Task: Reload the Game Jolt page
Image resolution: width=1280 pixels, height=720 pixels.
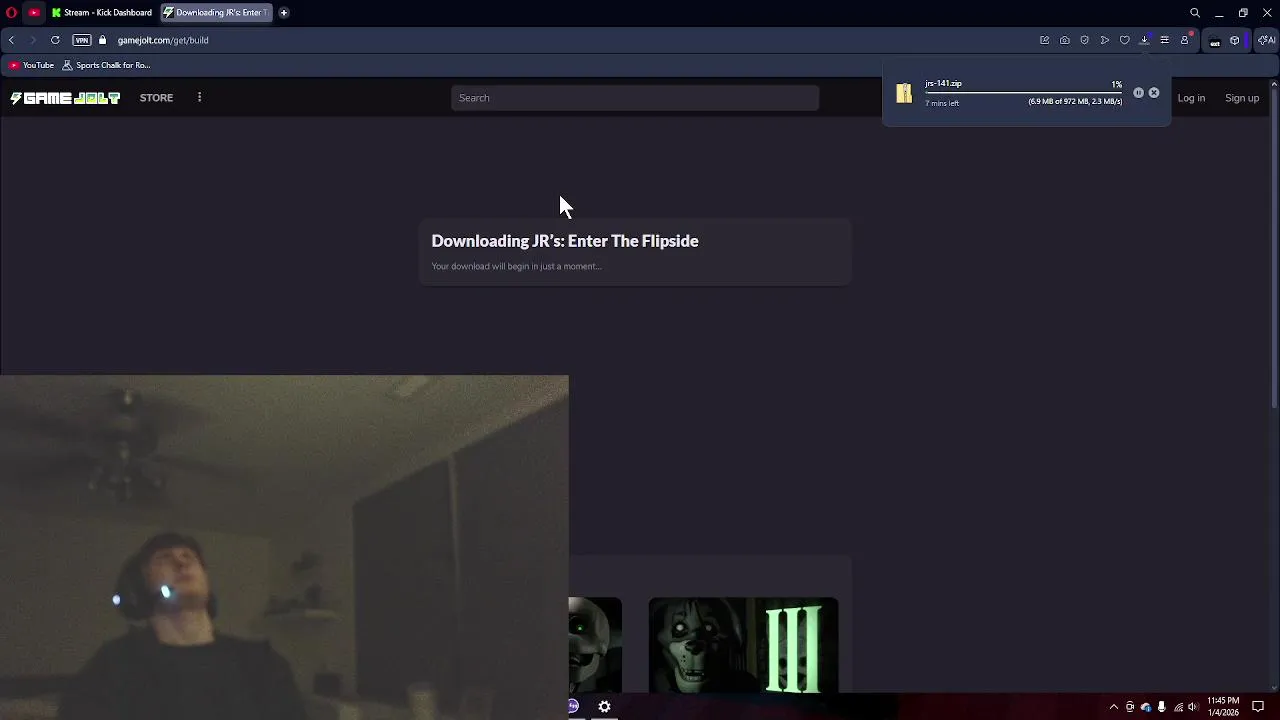Action: click(x=55, y=40)
